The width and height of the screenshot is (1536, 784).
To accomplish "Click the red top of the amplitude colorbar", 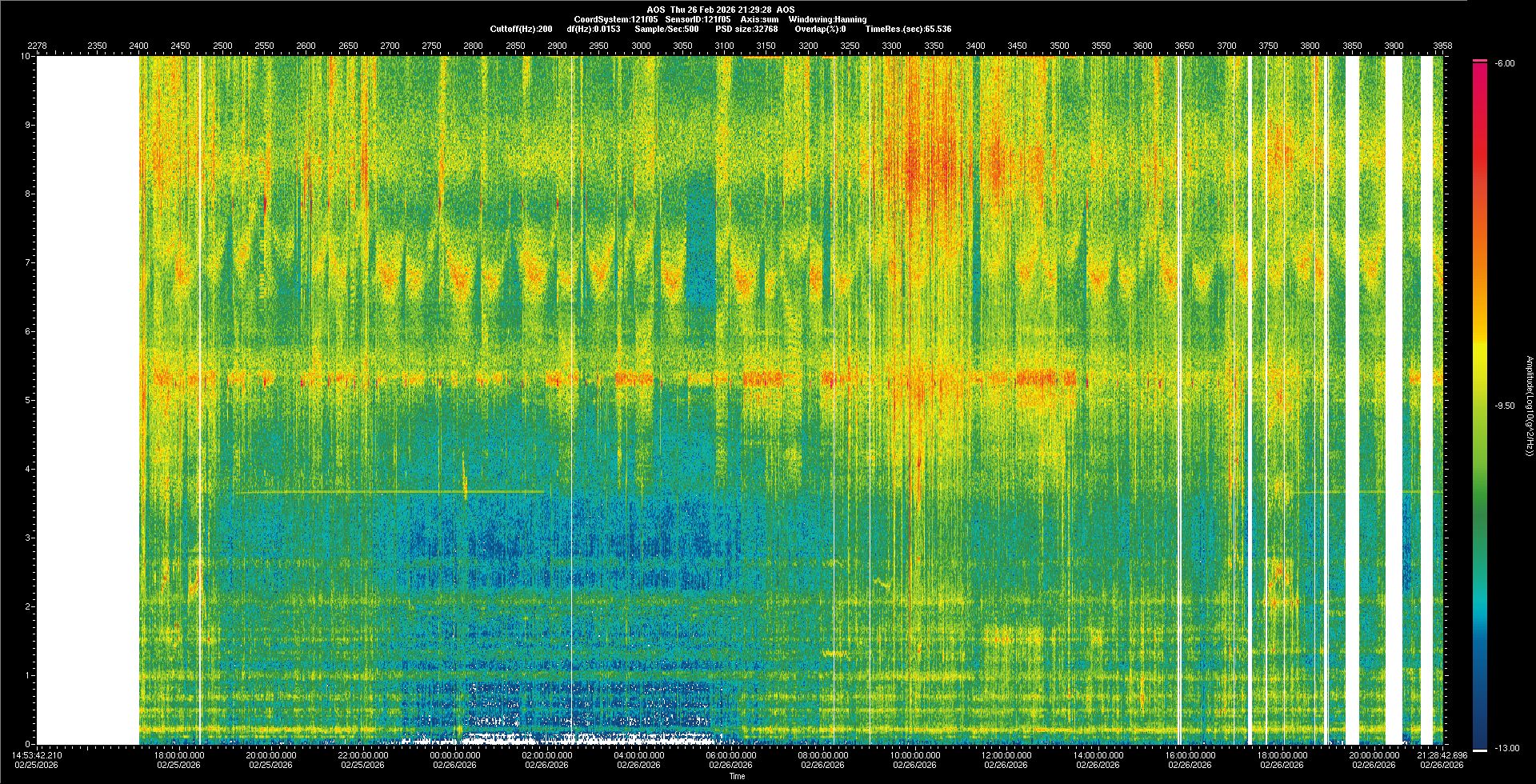I will coord(1479,66).
